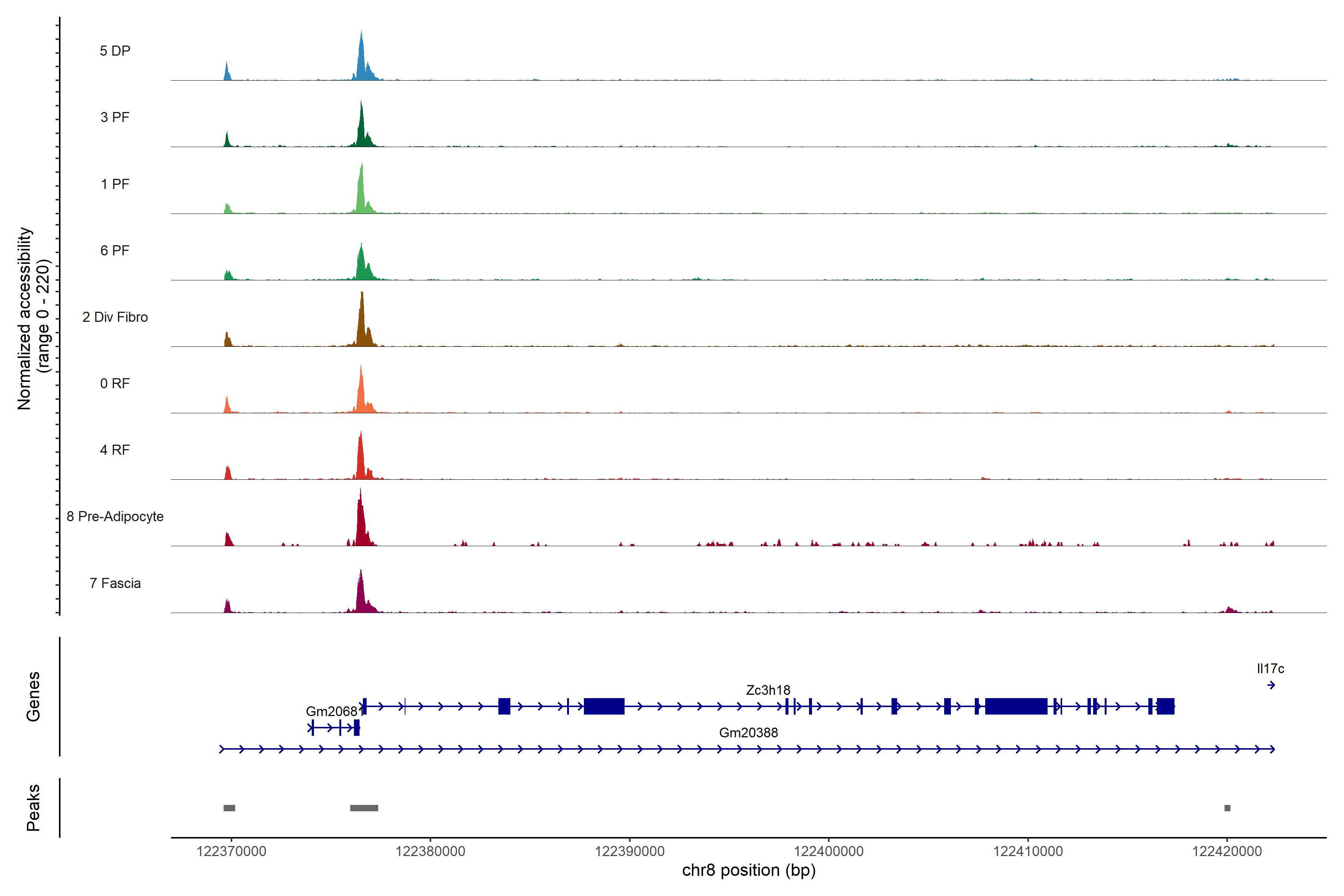Click the 6 PF track label
The height and width of the screenshot is (896, 1344).
[115, 250]
